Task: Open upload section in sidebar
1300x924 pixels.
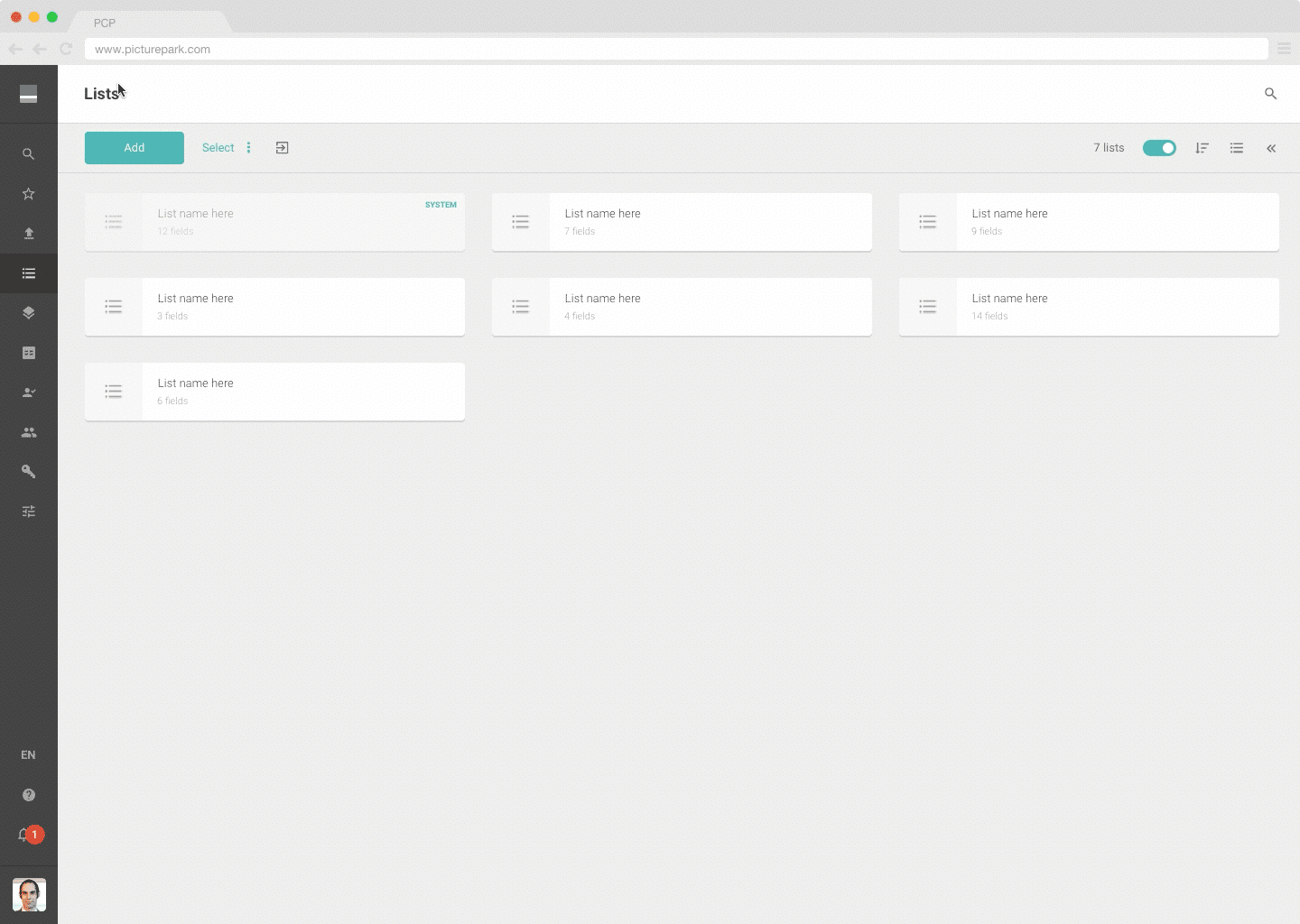Action: 29,234
